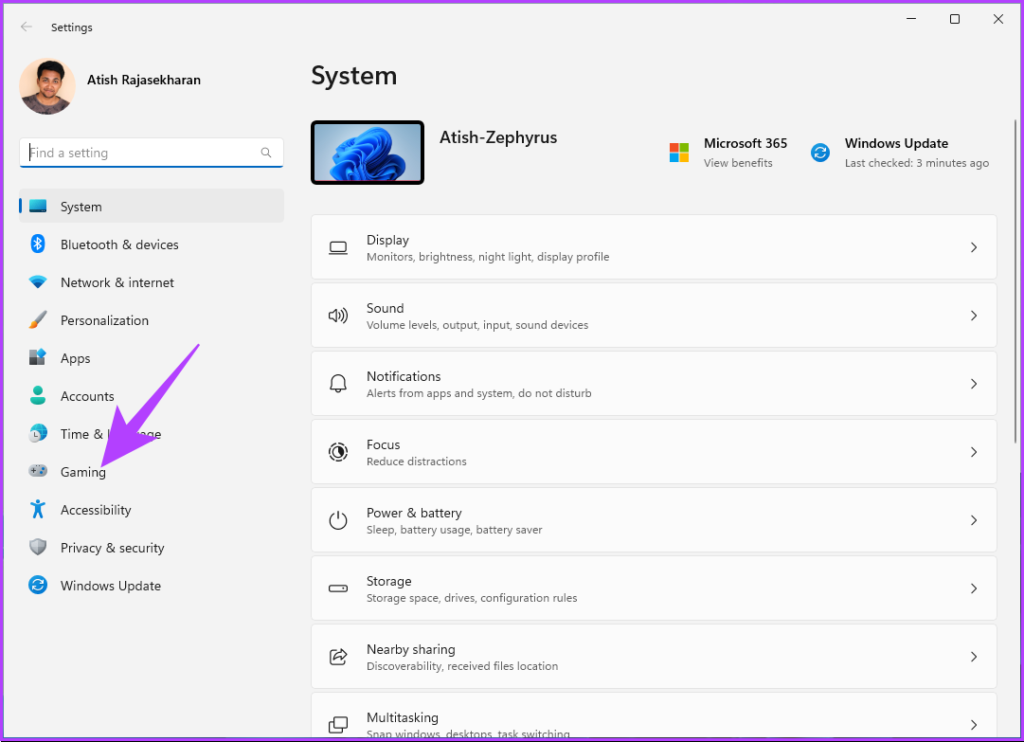Click the Apps icon in sidebar

38,358
